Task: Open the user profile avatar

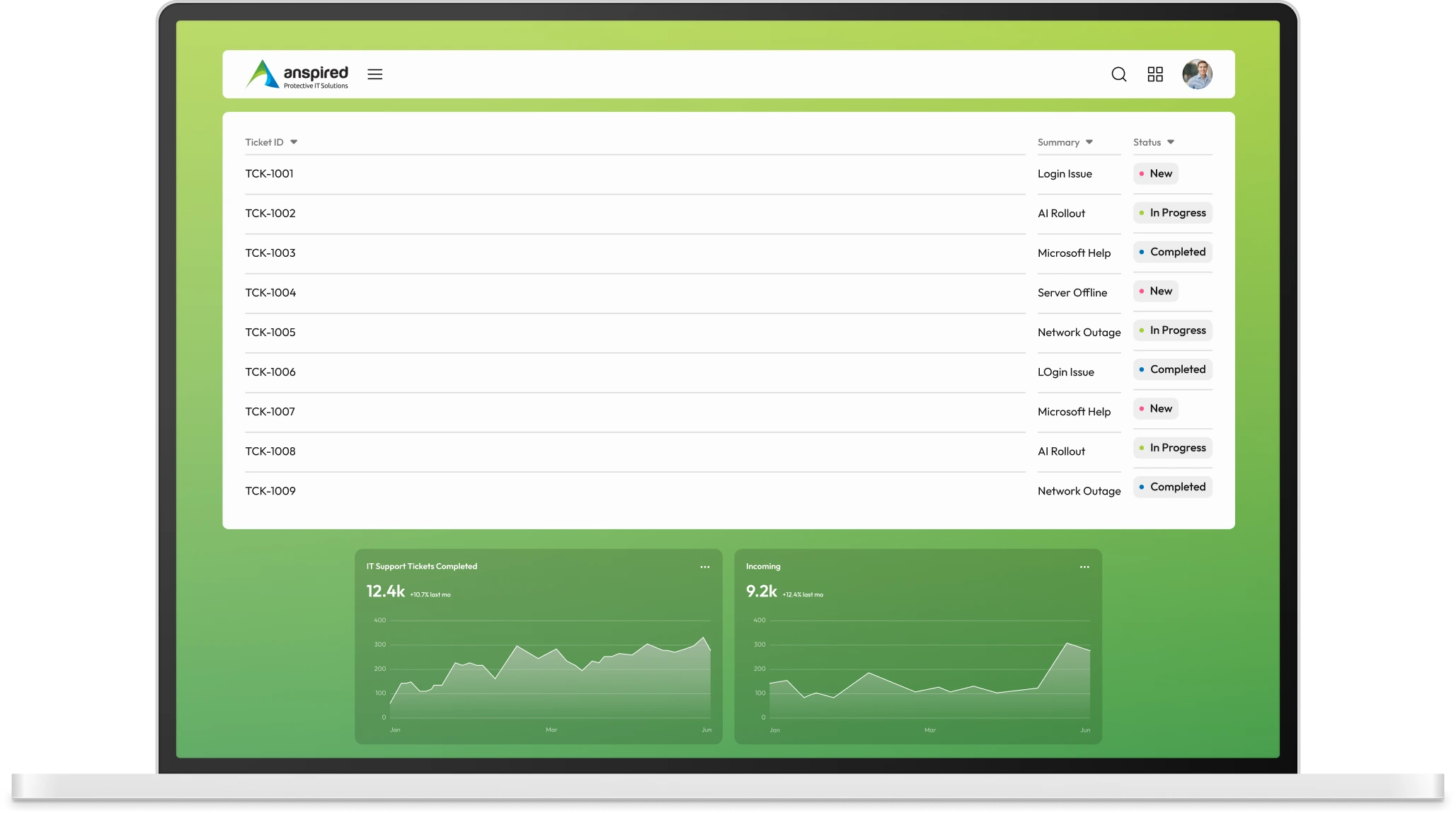Action: (1198, 74)
